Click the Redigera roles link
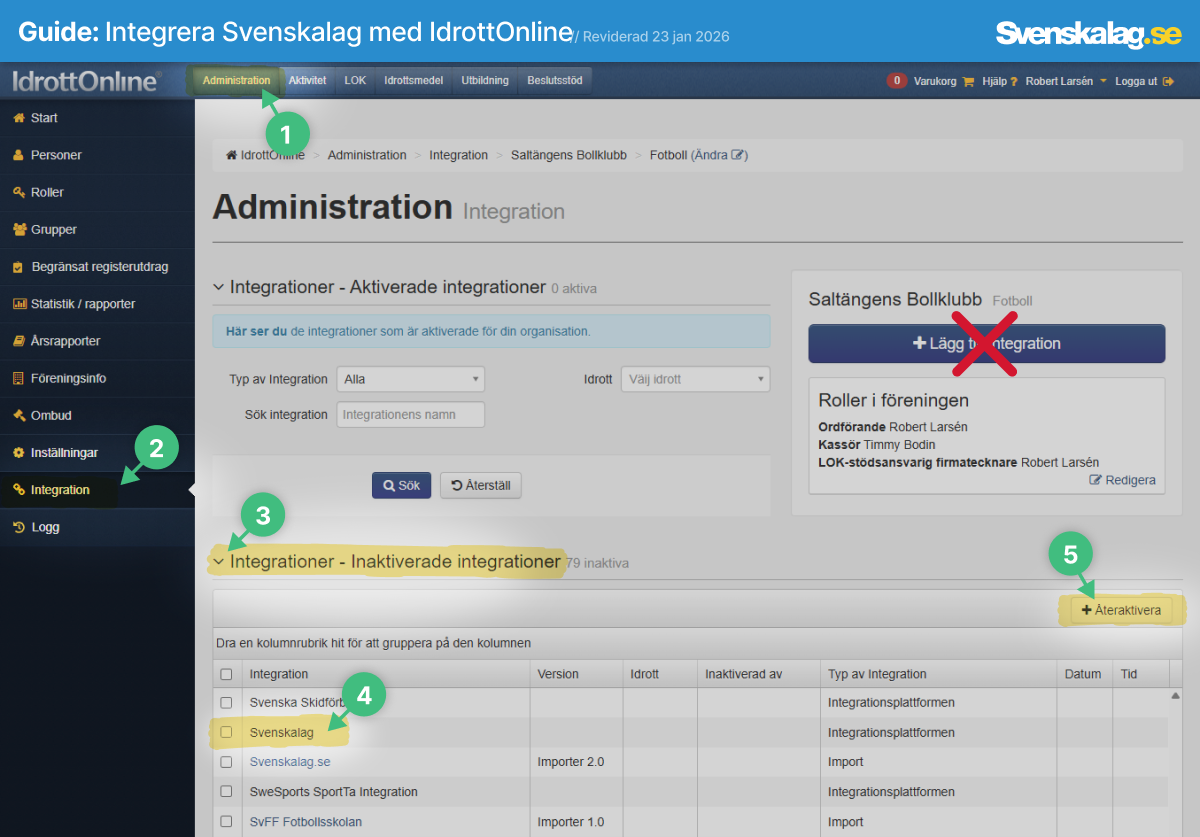This screenshot has width=1200, height=837. point(1122,480)
